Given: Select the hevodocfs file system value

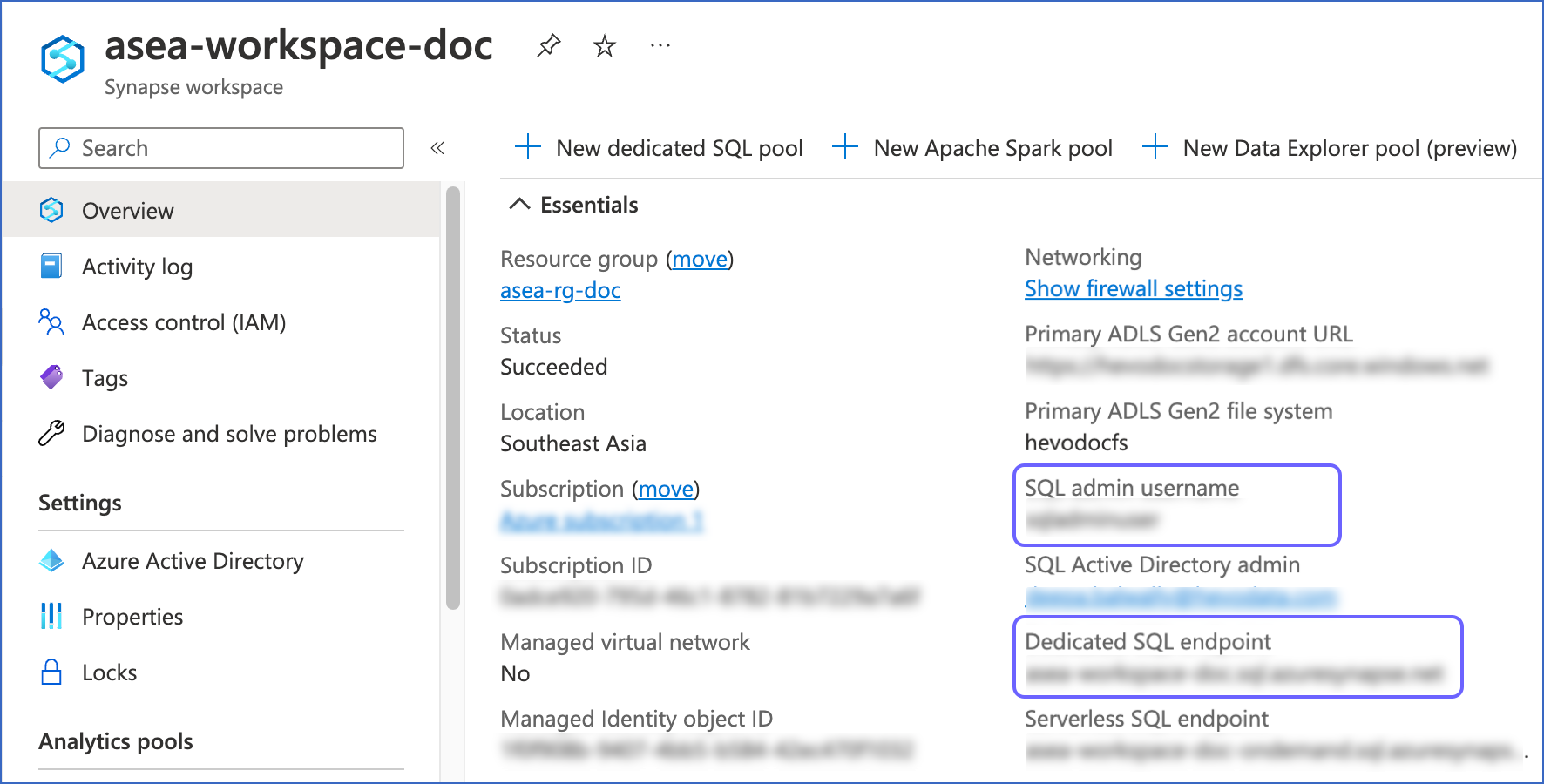Looking at the screenshot, I should click(1076, 443).
